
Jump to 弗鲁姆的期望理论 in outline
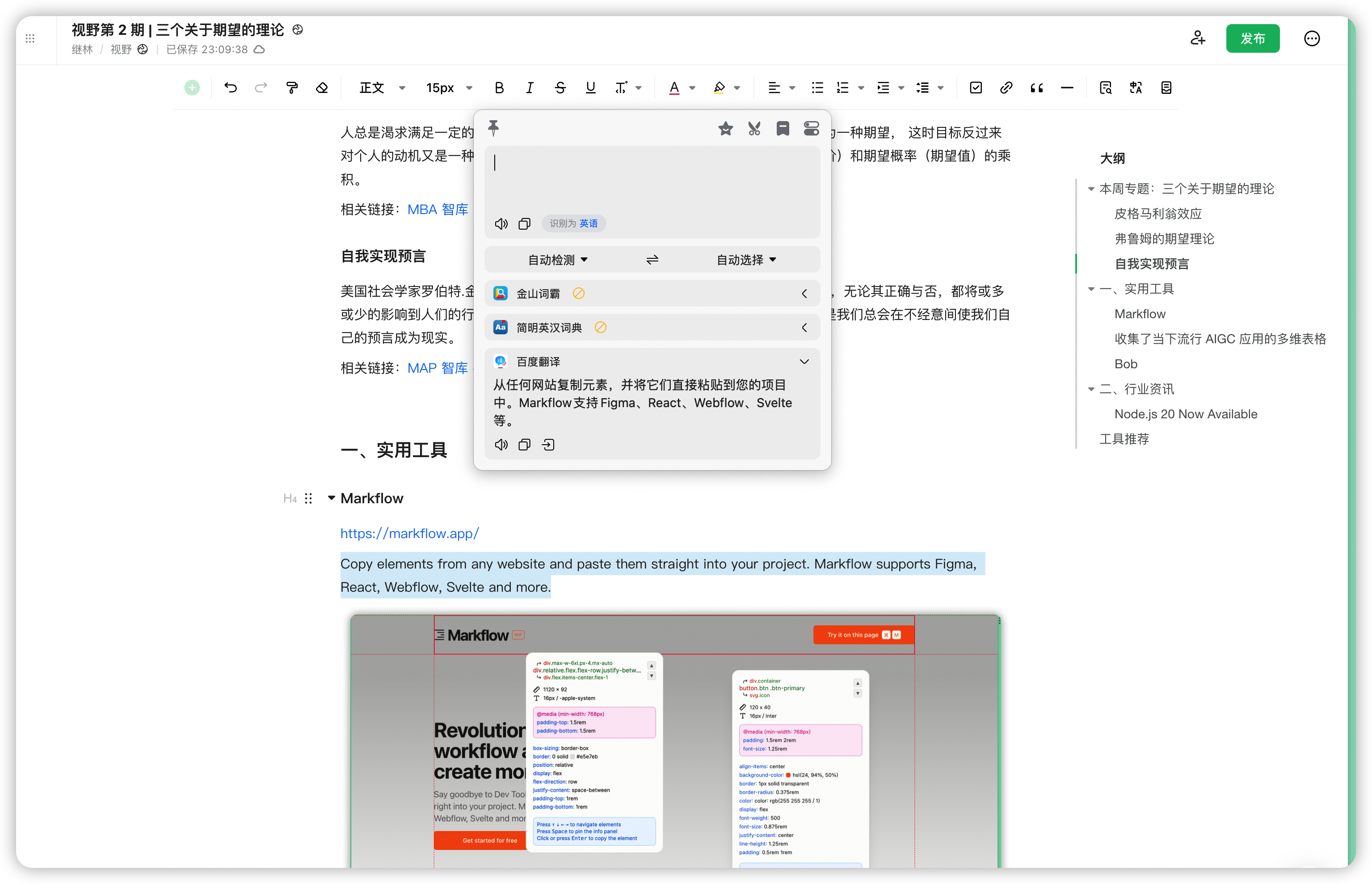[1164, 239]
